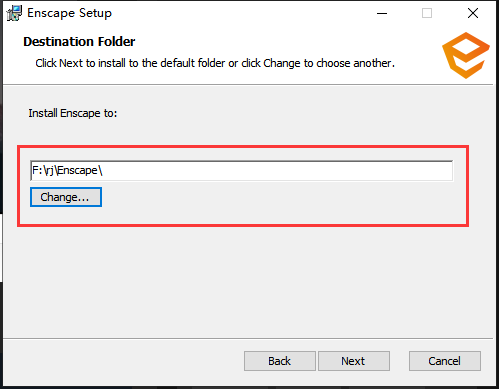Viewport: 499px width, 389px height.
Task: Click the 'Click Next to install' instruction text
Action: point(215,63)
